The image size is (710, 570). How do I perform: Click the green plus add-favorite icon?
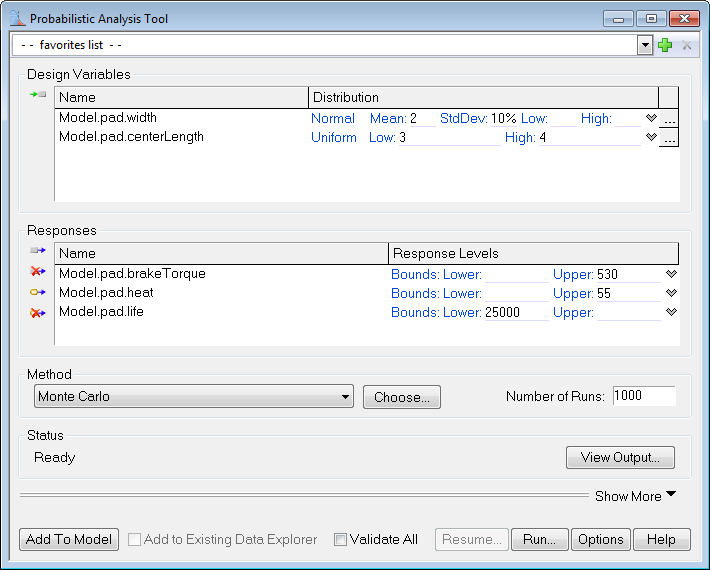tap(665, 45)
